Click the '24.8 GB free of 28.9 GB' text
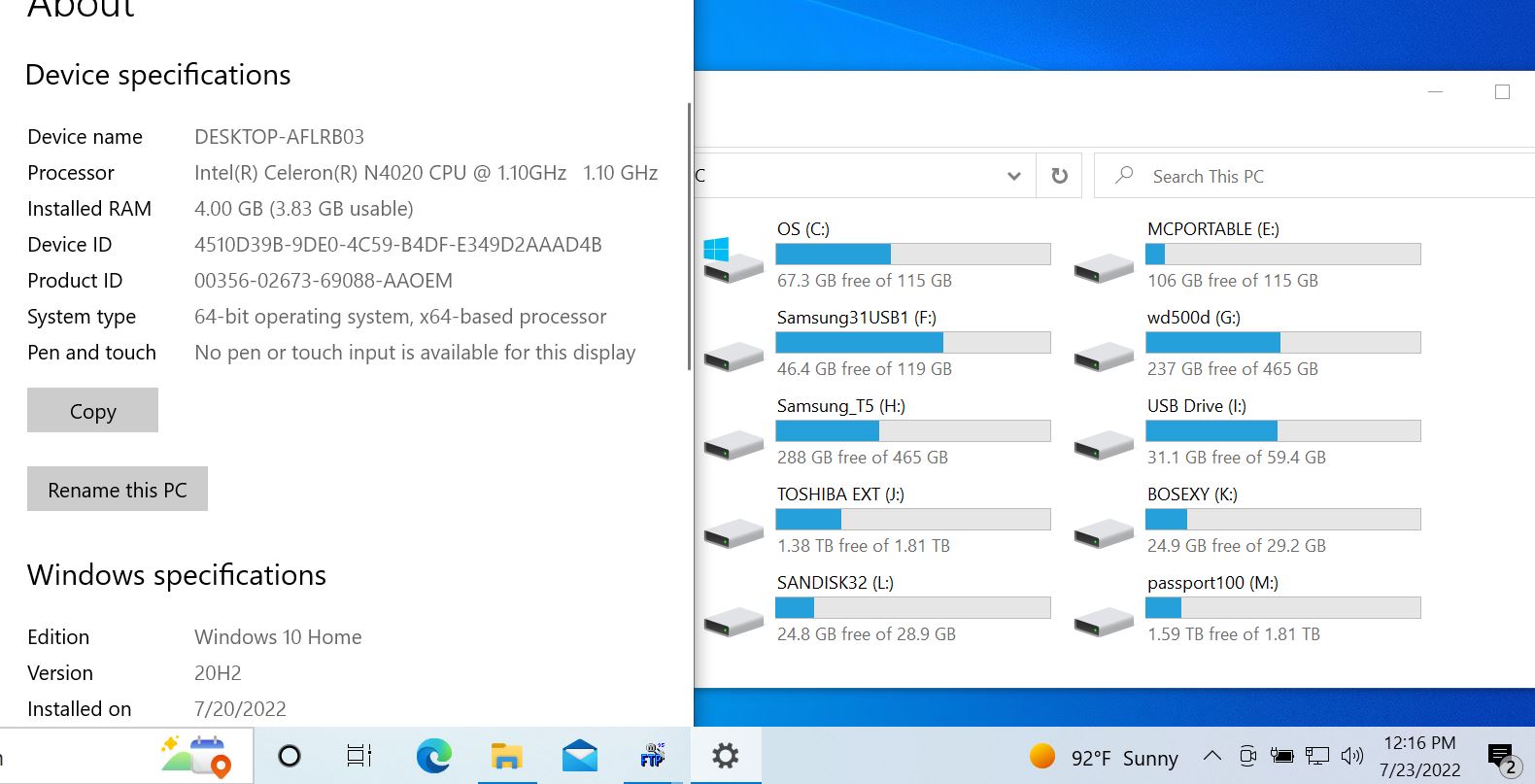This screenshot has width=1535, height=784. [x=866, y=634]
